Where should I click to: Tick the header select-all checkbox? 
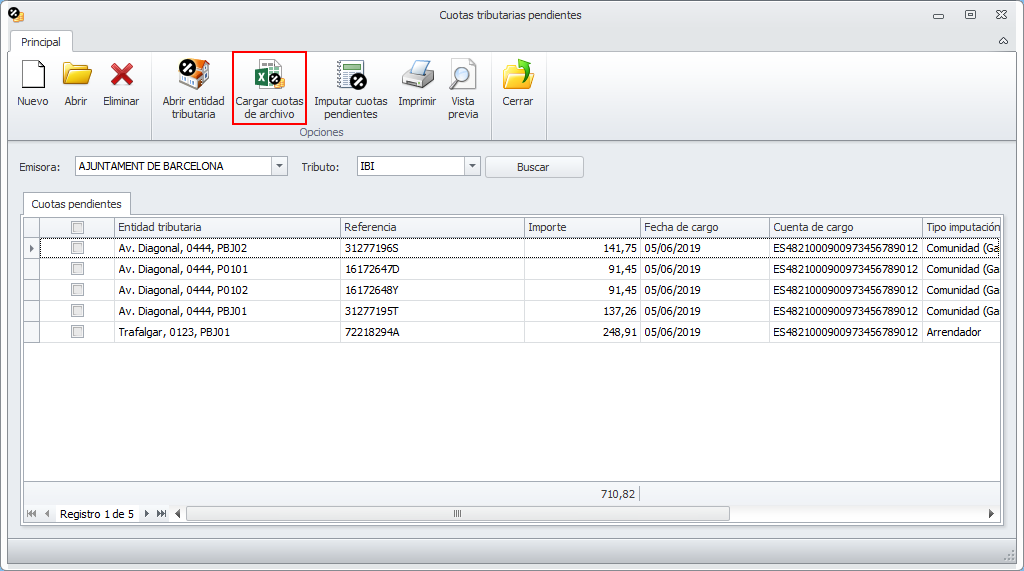pos(78,227)
